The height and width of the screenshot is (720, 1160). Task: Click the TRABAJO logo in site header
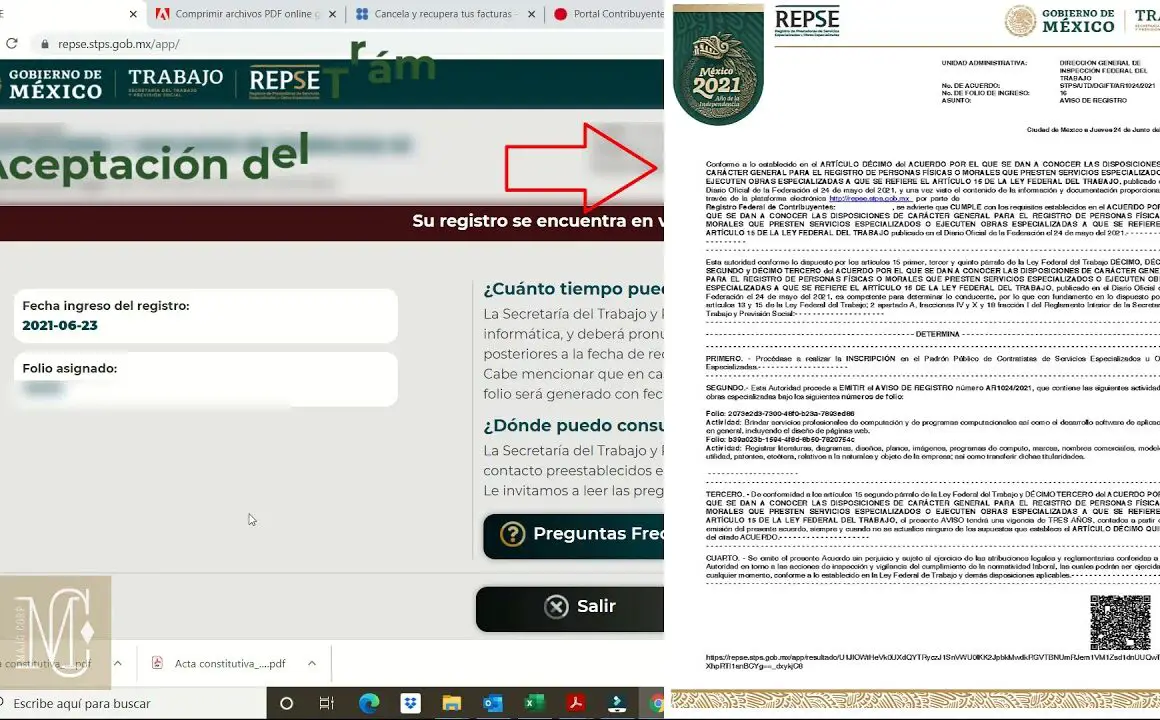(175, 82)
